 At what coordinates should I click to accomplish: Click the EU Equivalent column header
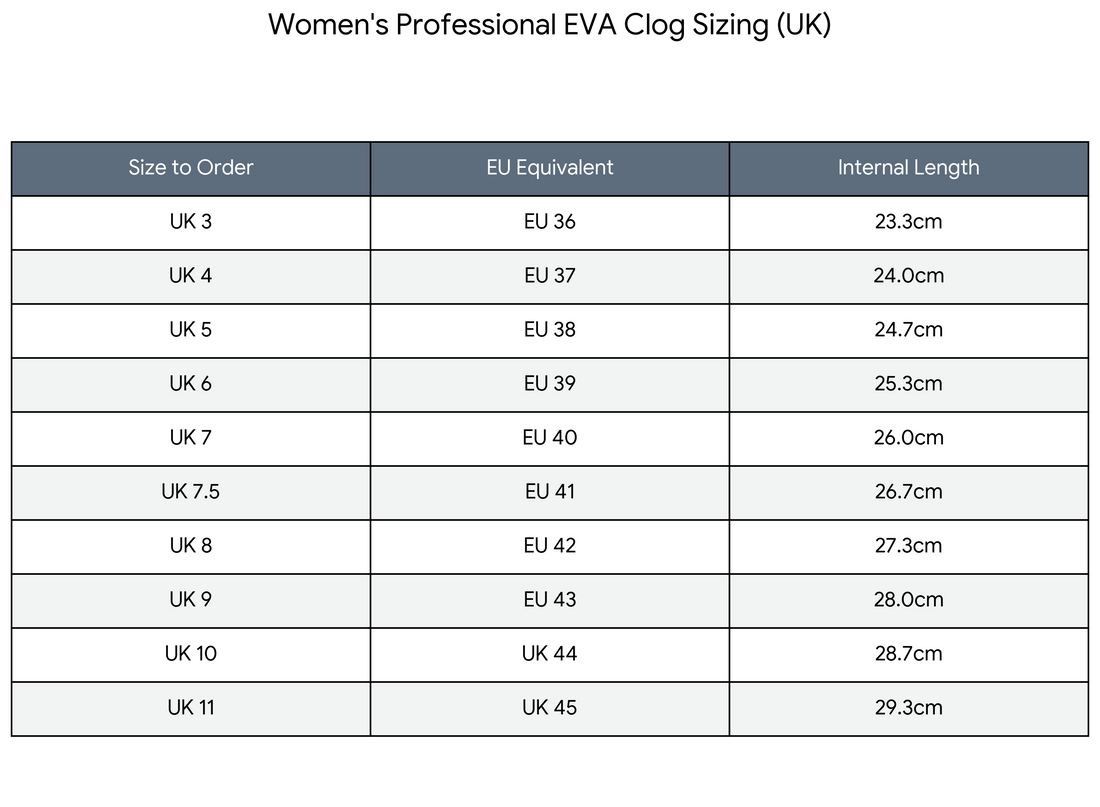point(550,168)
